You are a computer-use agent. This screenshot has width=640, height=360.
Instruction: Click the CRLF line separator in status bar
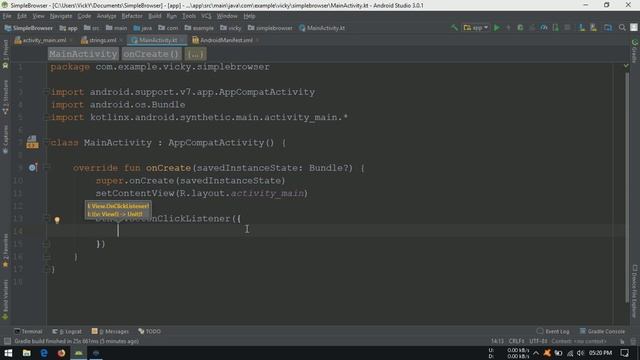516,341
